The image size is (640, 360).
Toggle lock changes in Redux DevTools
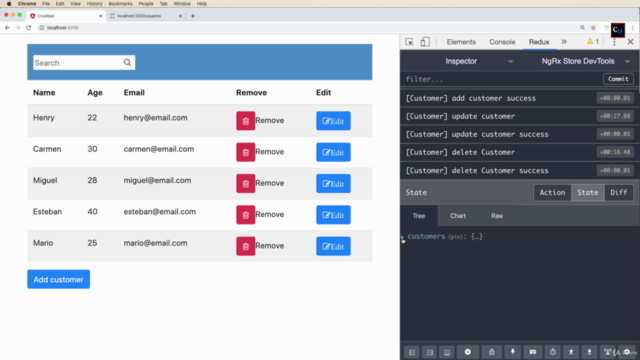(x=491, y=352)
